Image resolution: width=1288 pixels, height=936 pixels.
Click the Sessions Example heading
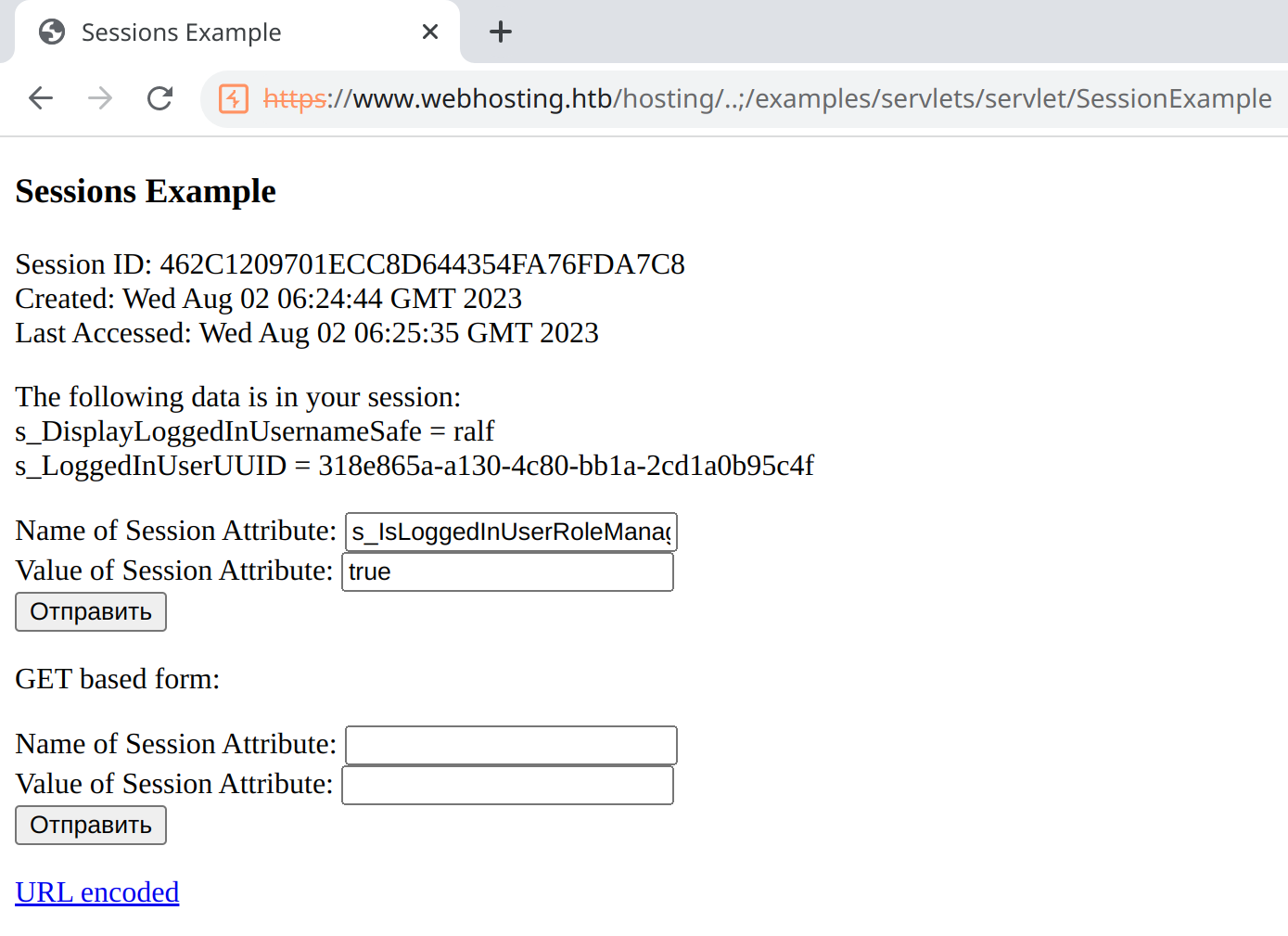(146, 192)
